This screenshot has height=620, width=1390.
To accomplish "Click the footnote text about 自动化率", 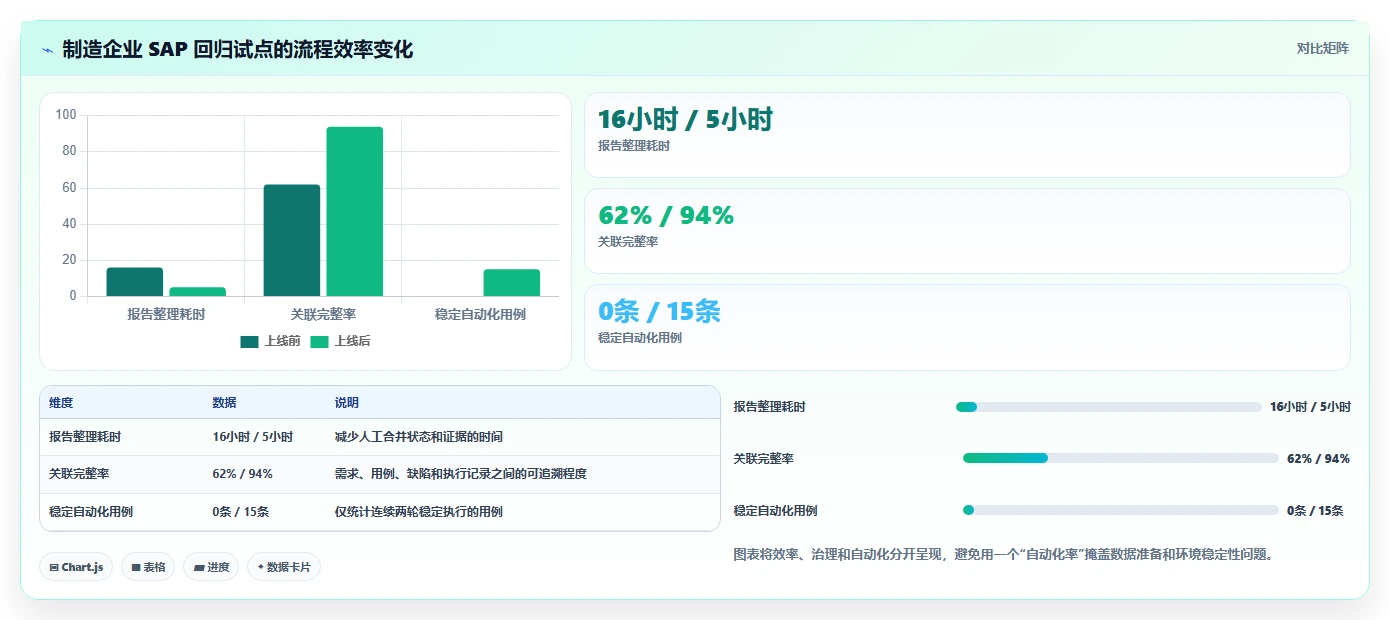I will pyautogui.click(x=1005, y=554).
